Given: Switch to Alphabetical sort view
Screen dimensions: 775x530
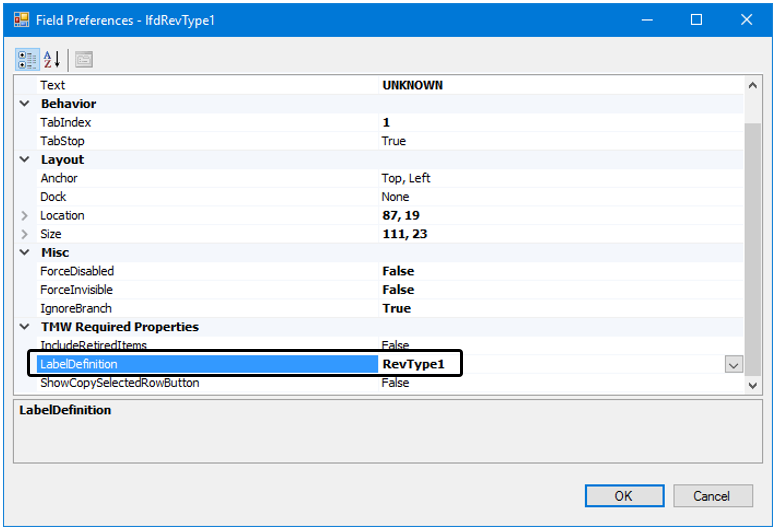Looking at the screenshot, I should pos(51,59).
